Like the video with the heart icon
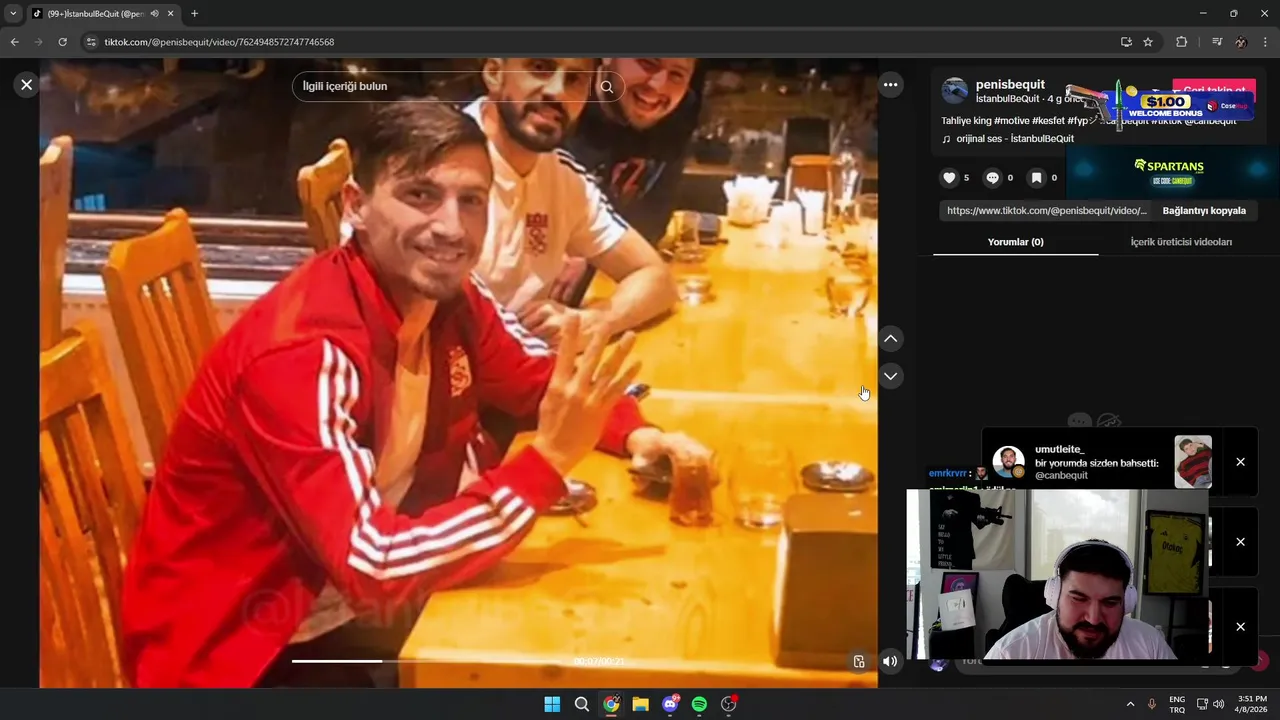Viewport: 1280px width, 720px height. point(949,178)
